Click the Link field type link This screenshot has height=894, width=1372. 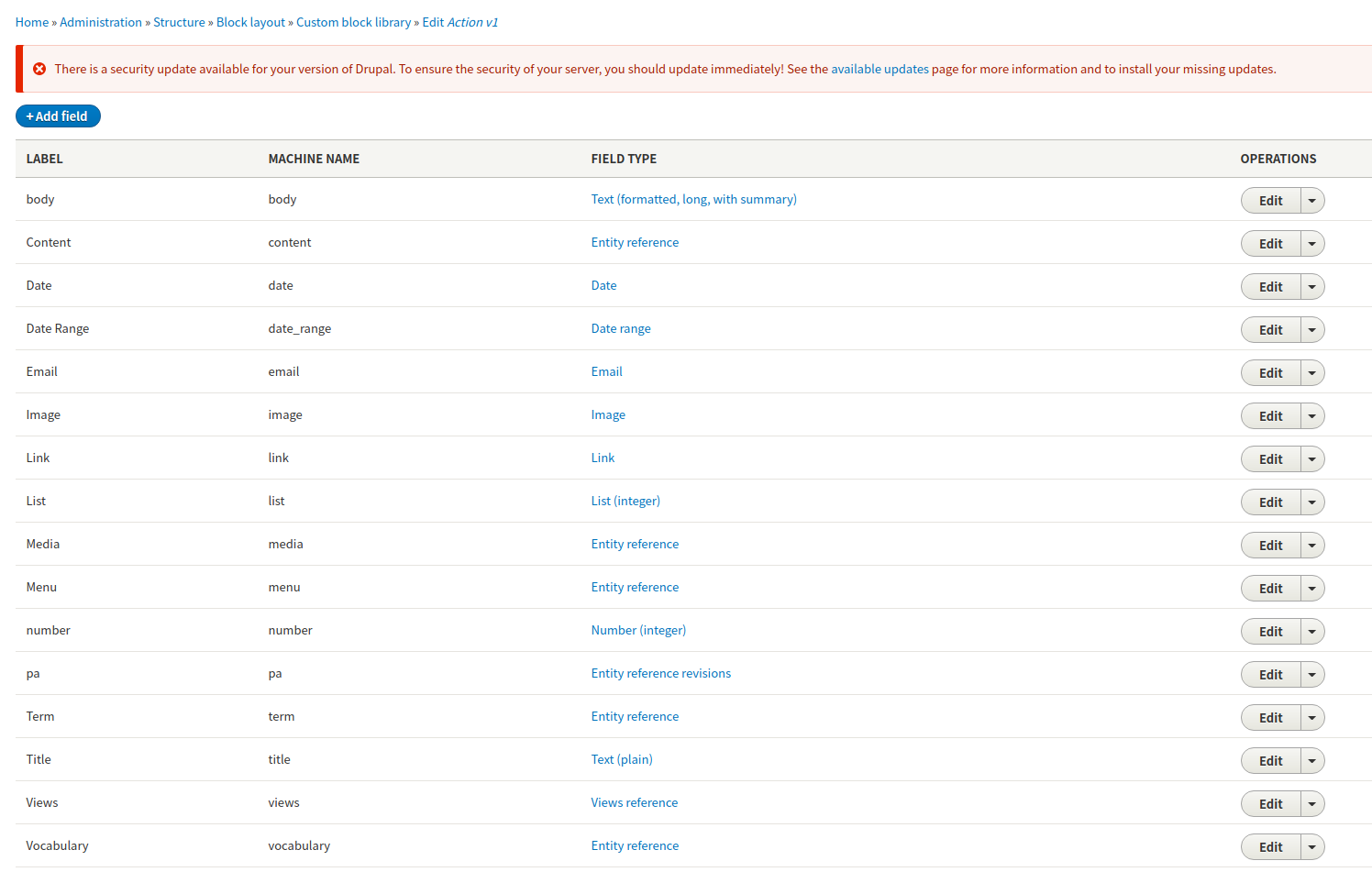click(603, 458)
